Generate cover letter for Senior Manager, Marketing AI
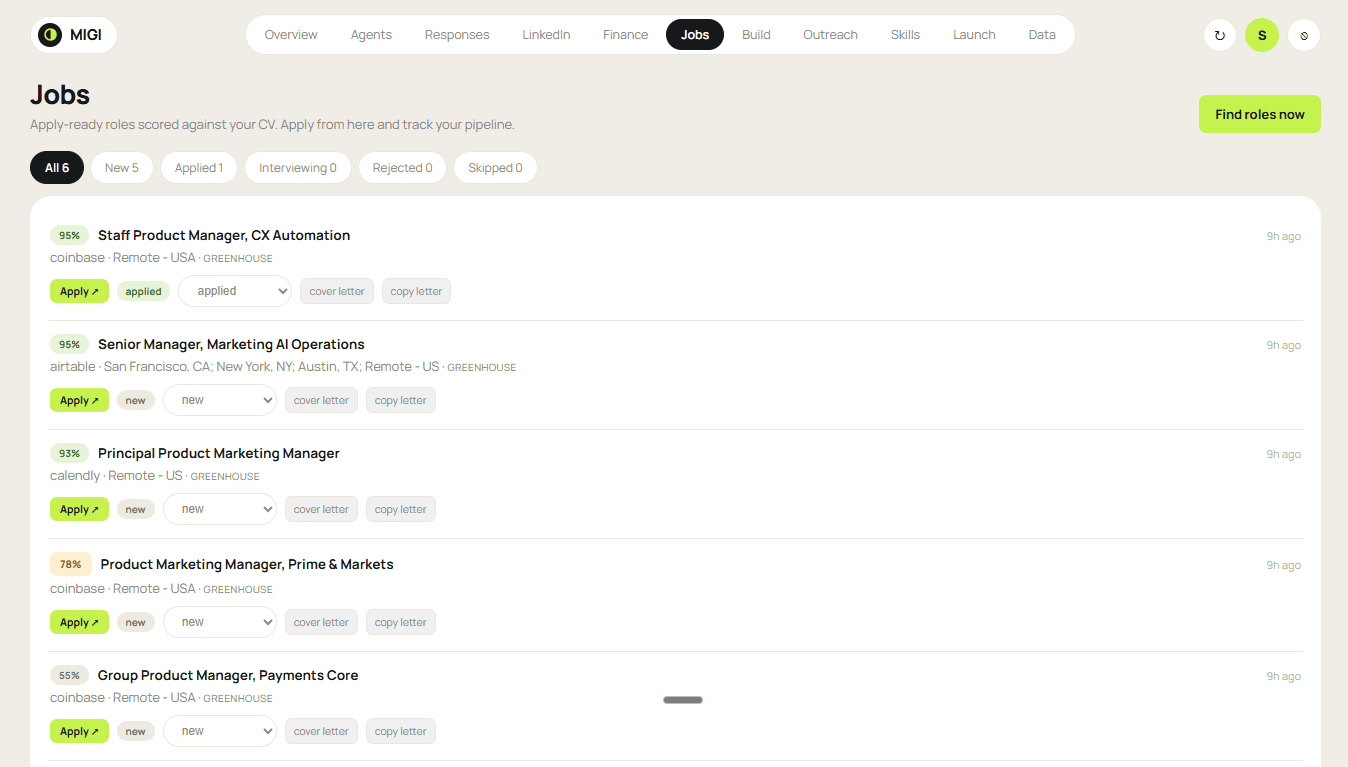 point(321,400)
